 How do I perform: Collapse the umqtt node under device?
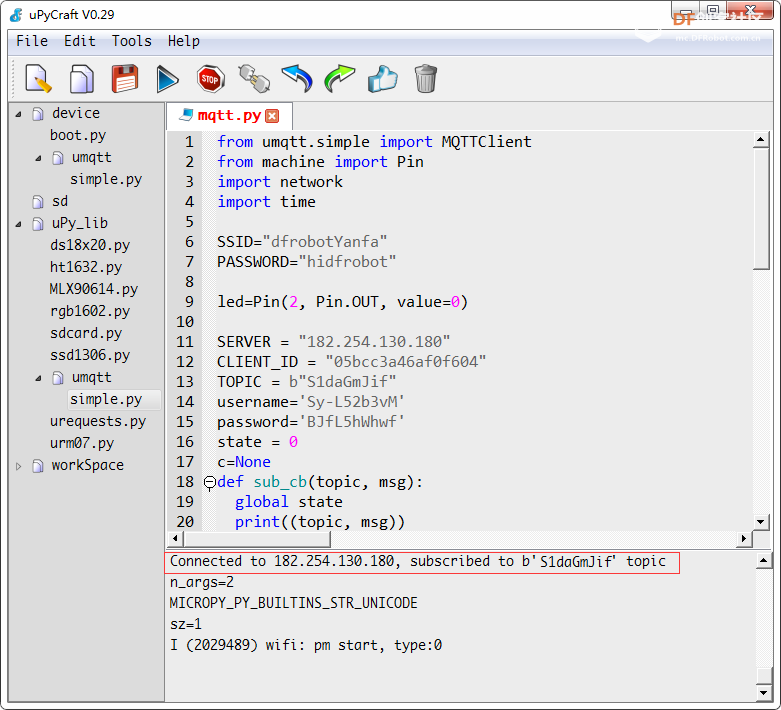pos(38,158)
